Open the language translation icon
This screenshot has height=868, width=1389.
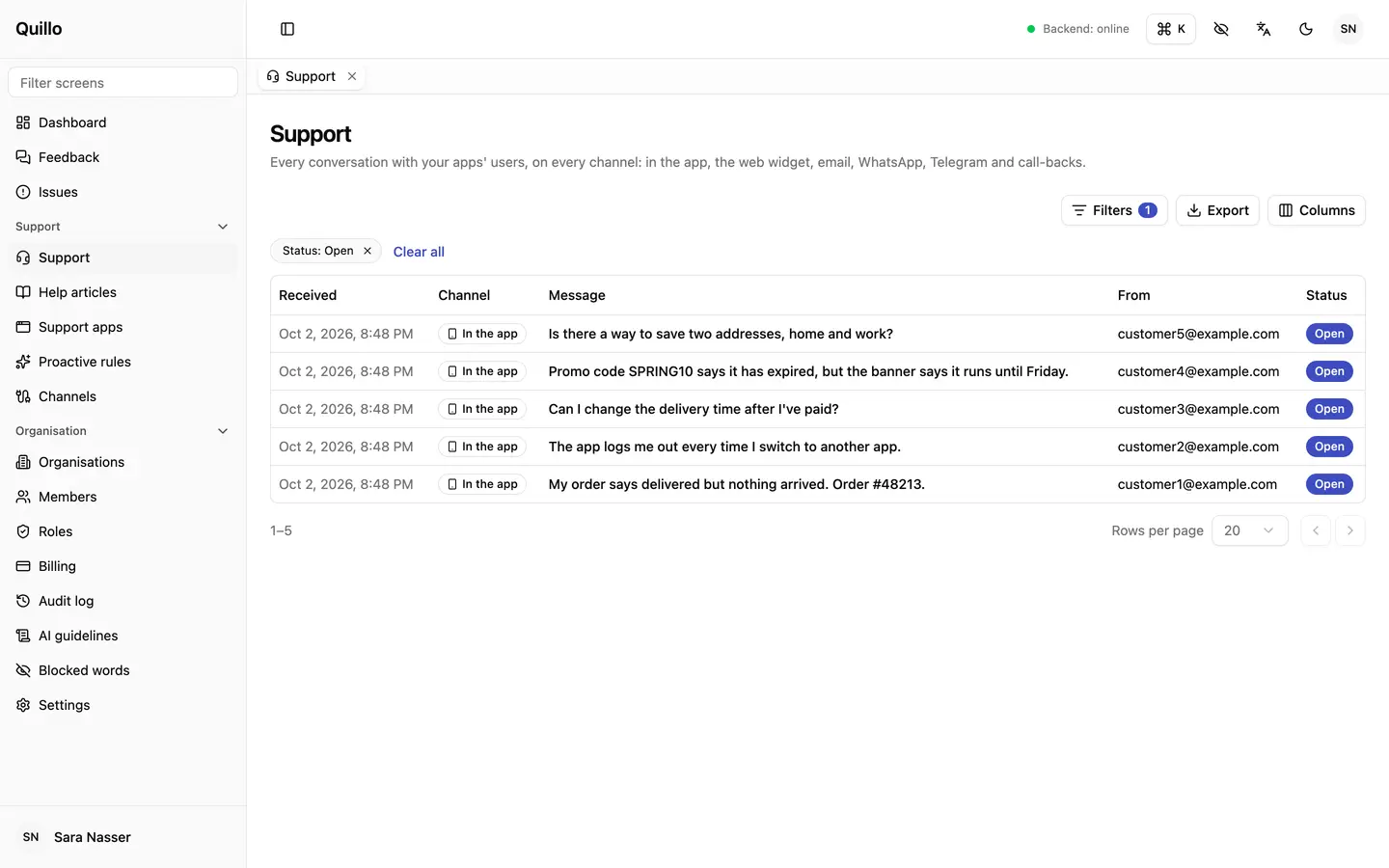click(x=1264, y=29)
